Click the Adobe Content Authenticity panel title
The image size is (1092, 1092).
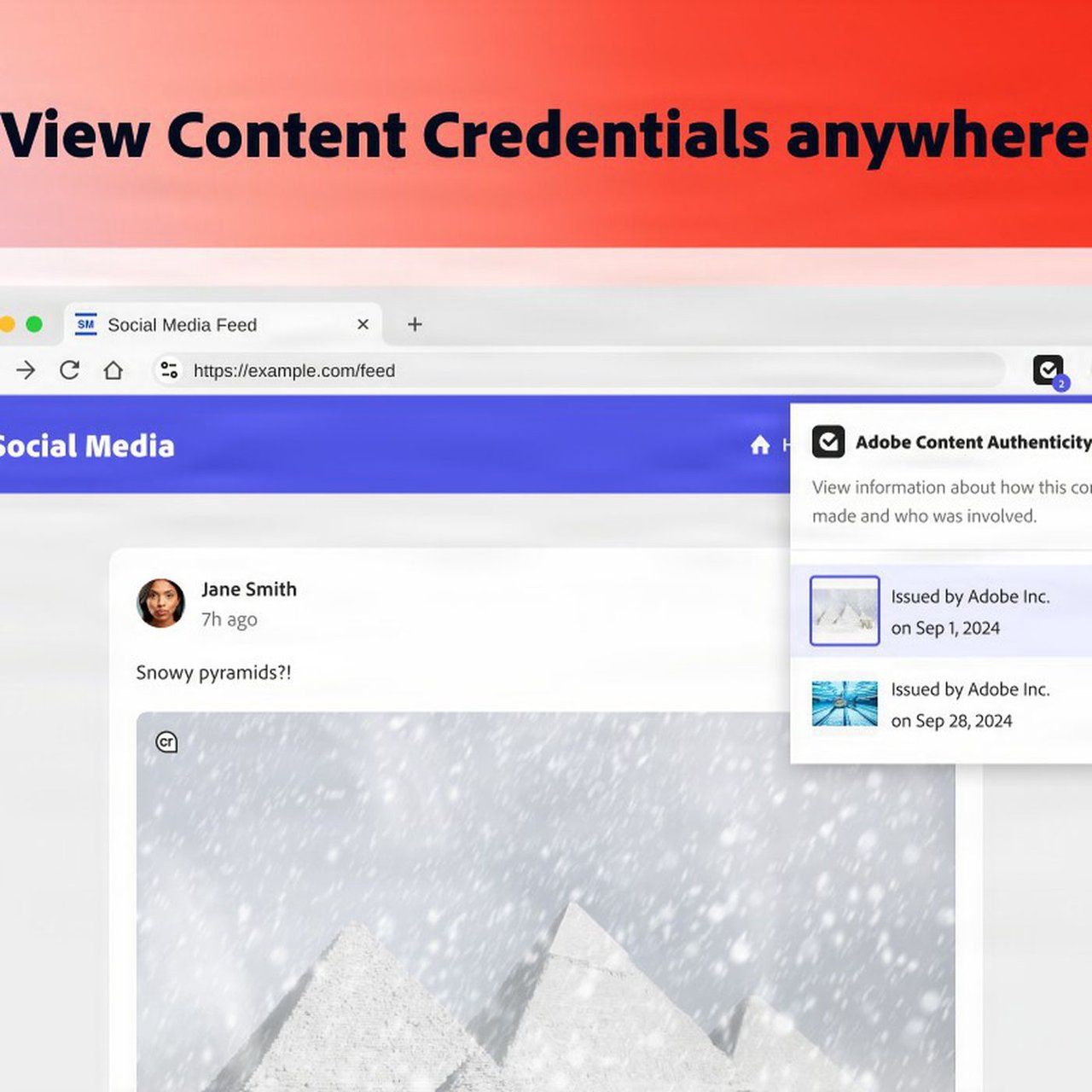click(973, 442)
